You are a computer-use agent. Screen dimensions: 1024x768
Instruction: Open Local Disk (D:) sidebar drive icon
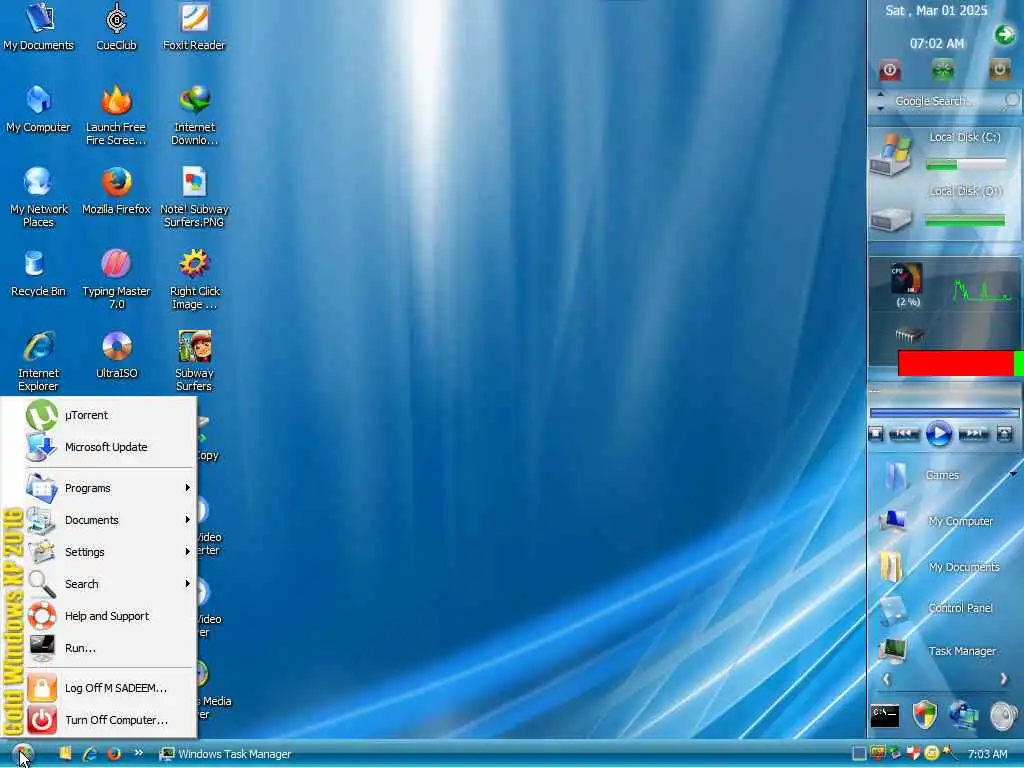(890, 219)
